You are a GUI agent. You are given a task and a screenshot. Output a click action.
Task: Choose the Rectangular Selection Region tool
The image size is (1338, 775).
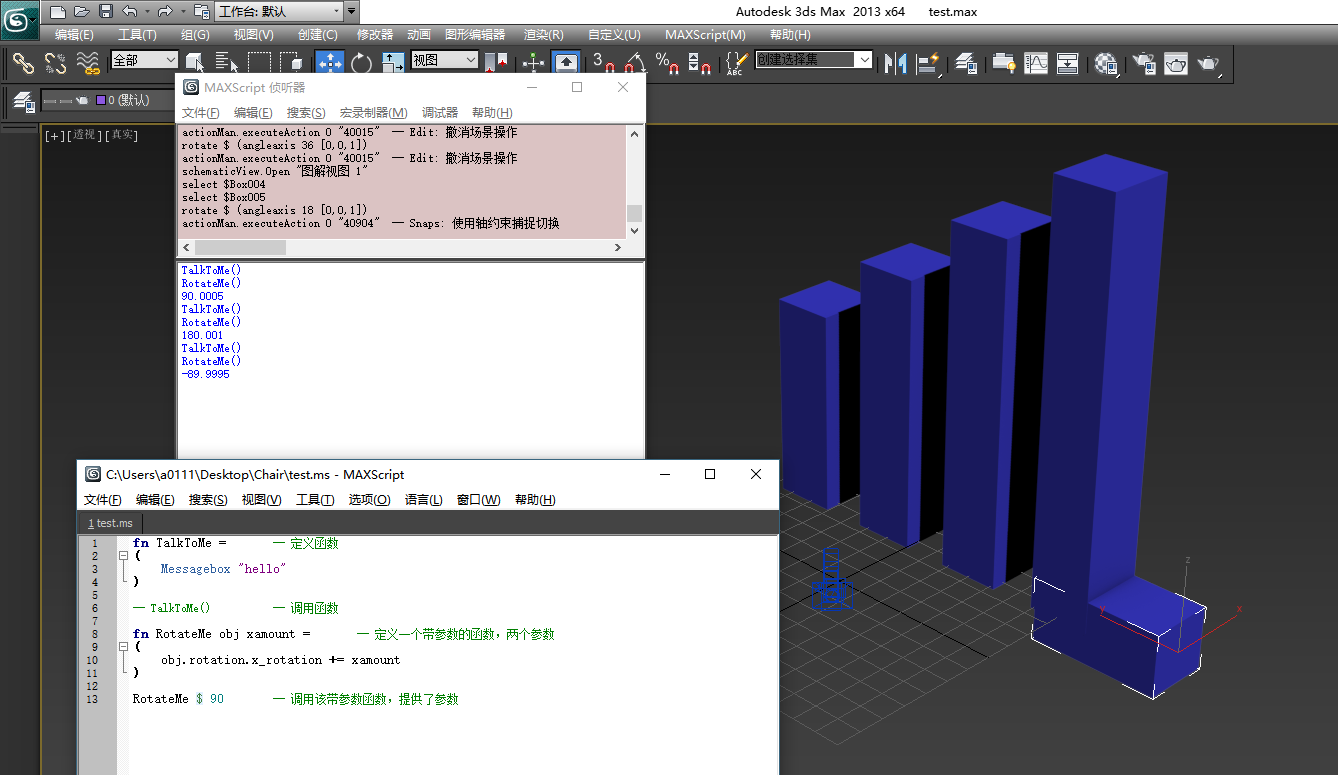coord(260,63)
